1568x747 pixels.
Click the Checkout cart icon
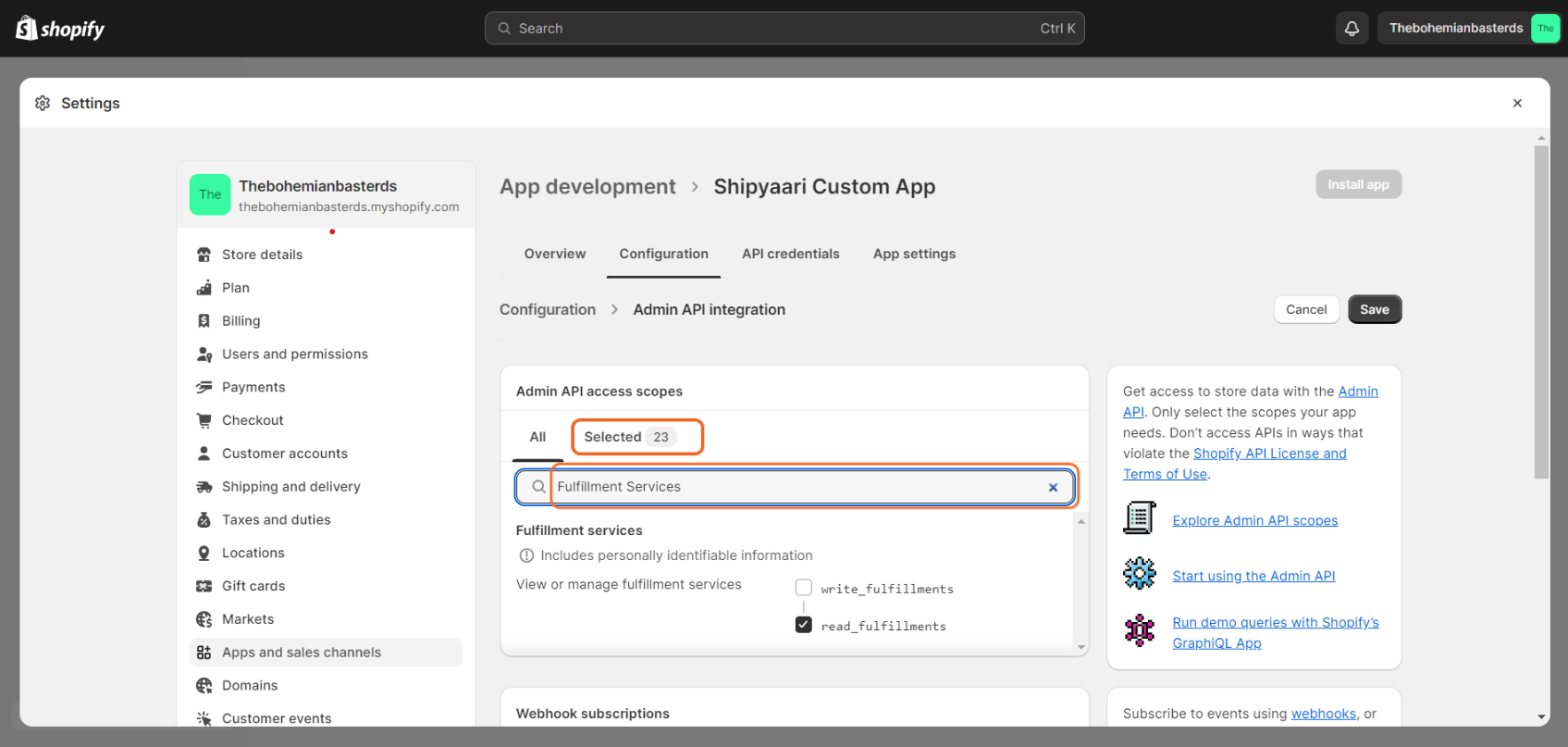point(204,420)
